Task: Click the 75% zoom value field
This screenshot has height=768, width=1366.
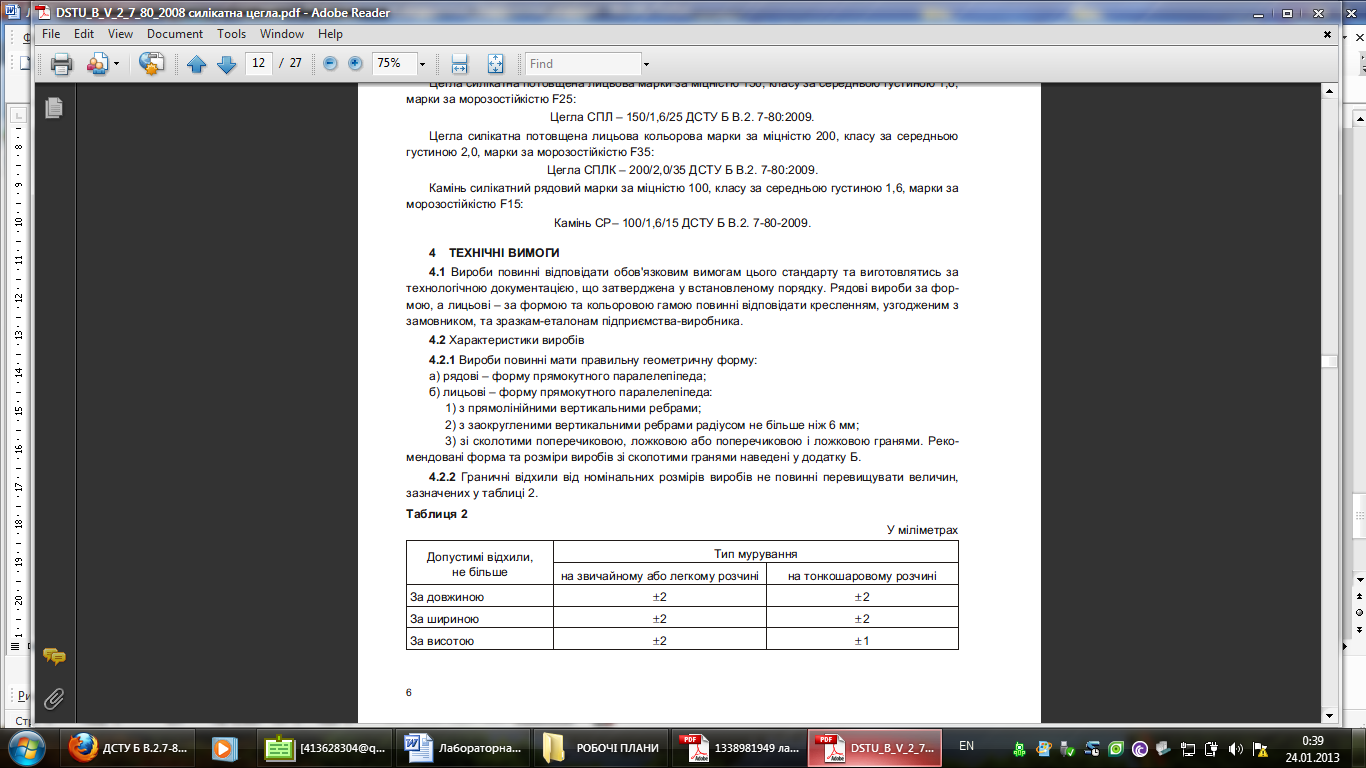Action: 393,63
